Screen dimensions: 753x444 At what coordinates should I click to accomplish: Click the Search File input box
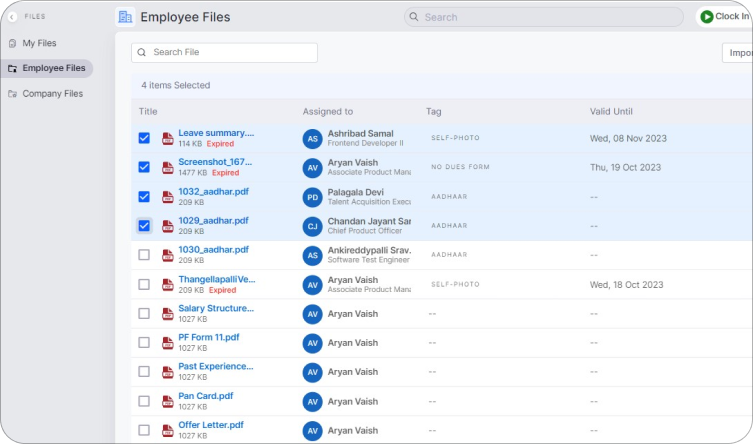[x=224, y=52]
